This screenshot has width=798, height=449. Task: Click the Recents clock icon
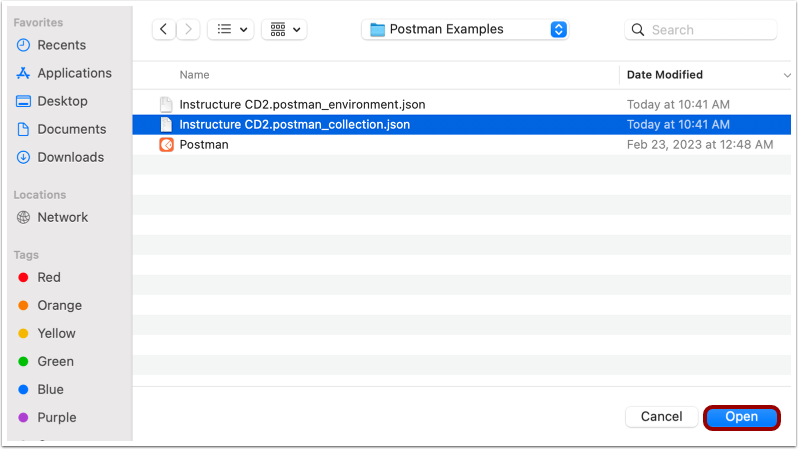[x=23, y=45]
